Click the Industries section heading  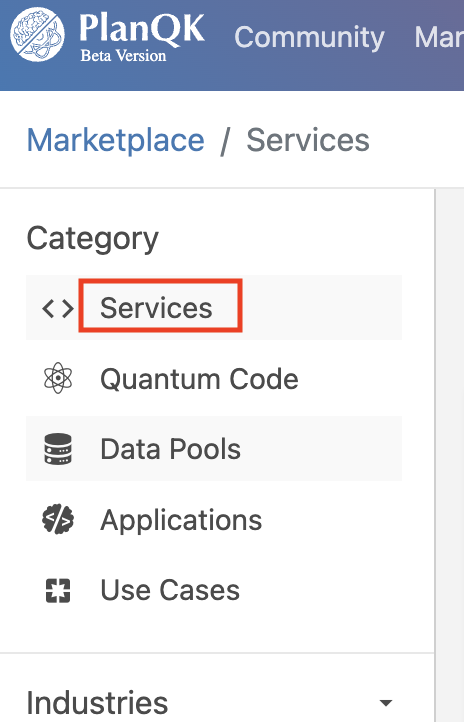click(97, 703)
